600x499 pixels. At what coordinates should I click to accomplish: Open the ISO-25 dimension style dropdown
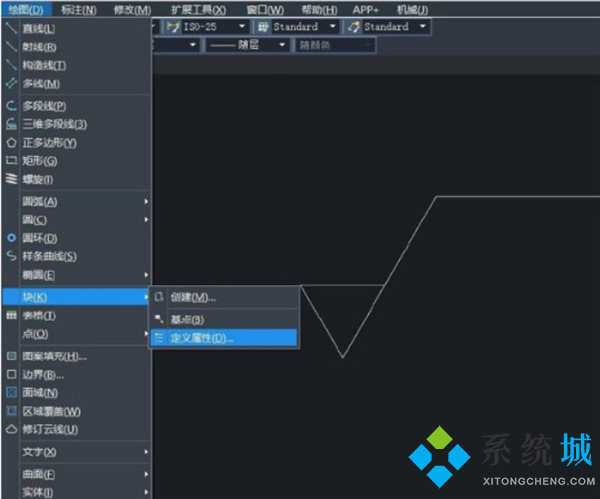[x=241, y=26]
